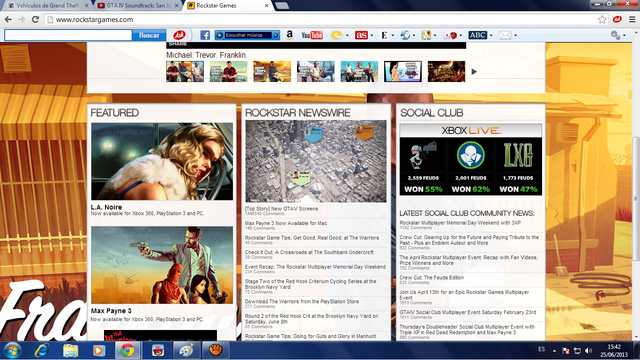The width and height of the screenshot is (640, 360).
Task: Open the Max Payne 3 featured image
Action: tap(162, 265)
